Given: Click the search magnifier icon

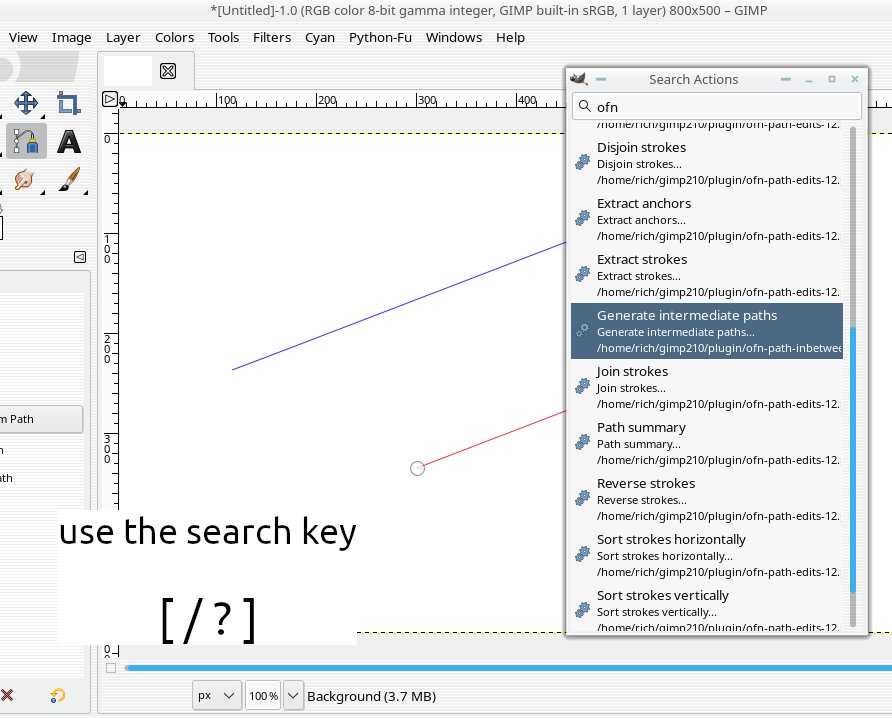Looking at the screenshot, I should (x=584, y=106).
